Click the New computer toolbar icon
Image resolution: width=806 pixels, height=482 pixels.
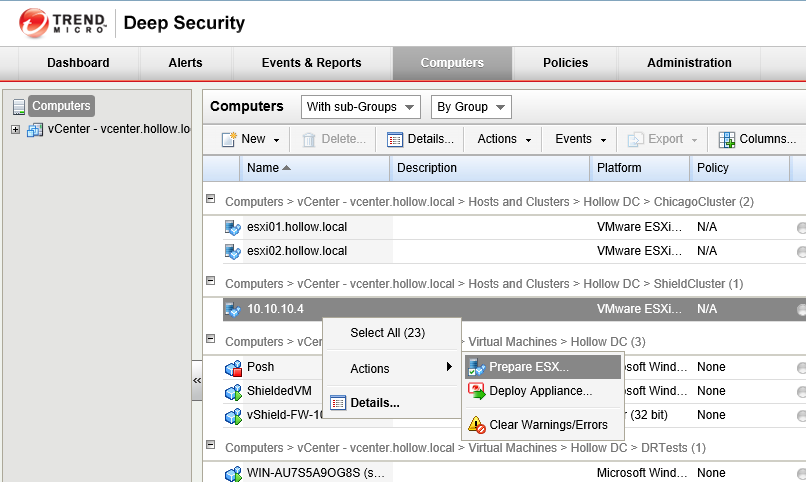pos(229,139)
